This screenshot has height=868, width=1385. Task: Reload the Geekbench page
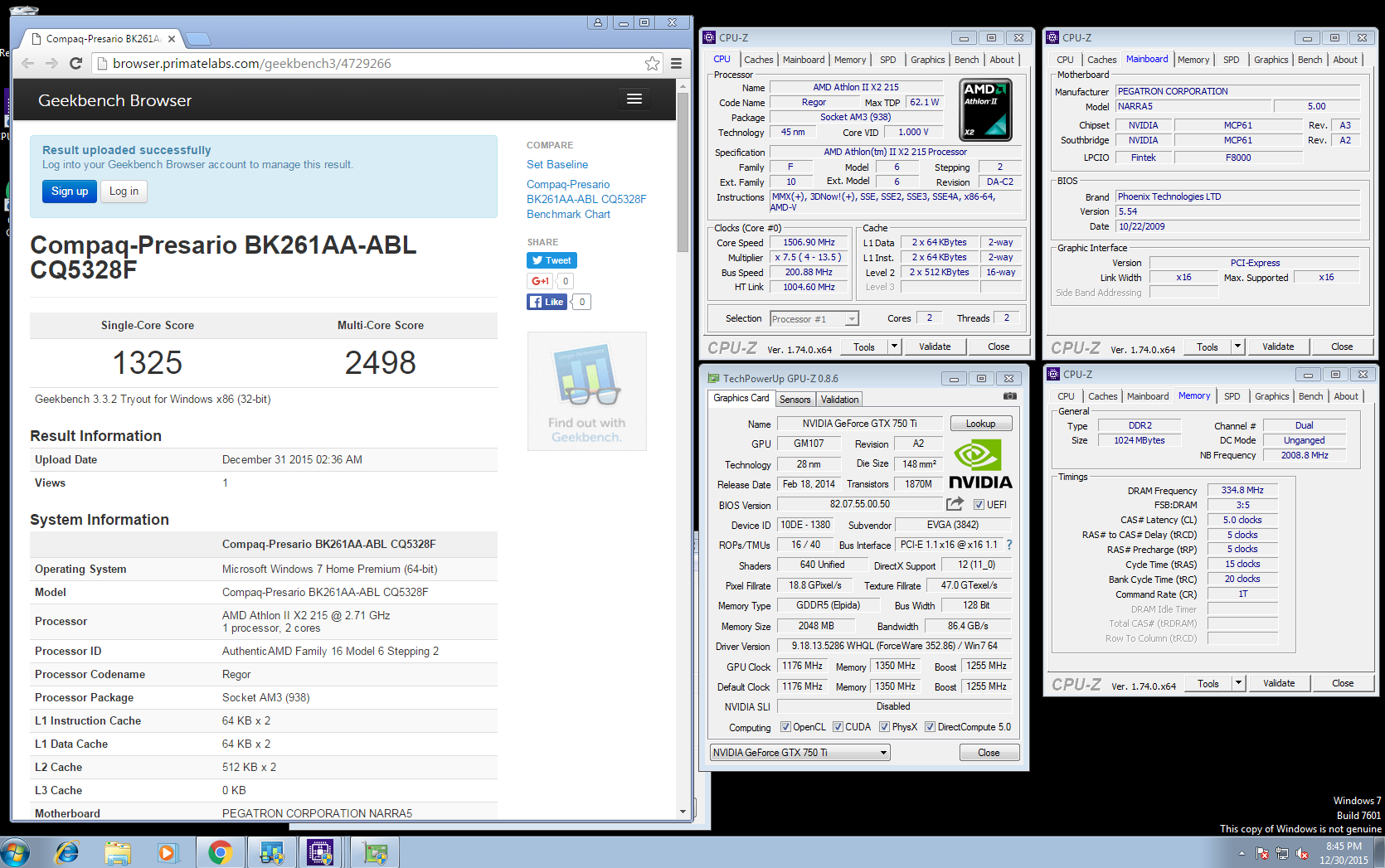coord(75,64)
